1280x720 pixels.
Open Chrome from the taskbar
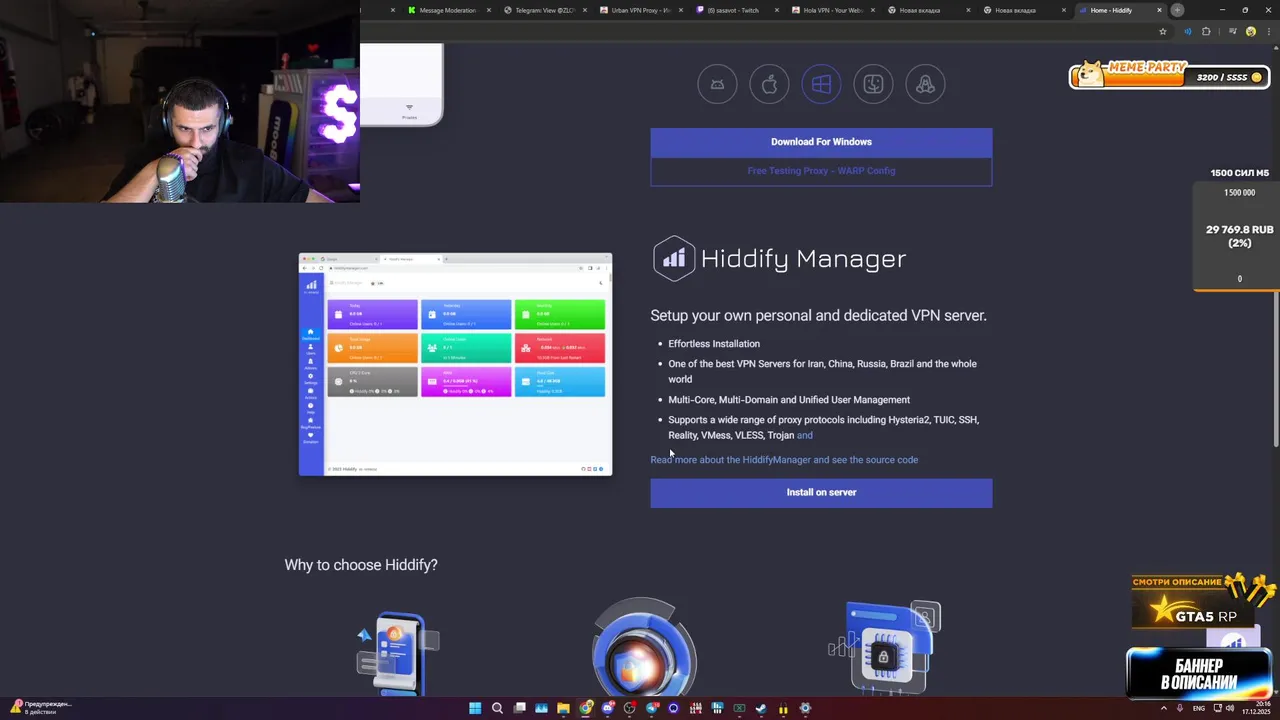tap(585, 708)
